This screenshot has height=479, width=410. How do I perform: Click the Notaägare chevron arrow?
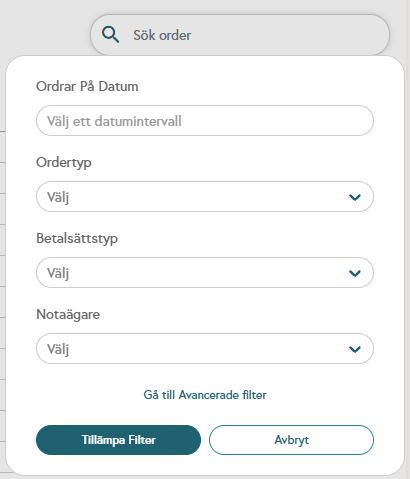tap(355, 349)
